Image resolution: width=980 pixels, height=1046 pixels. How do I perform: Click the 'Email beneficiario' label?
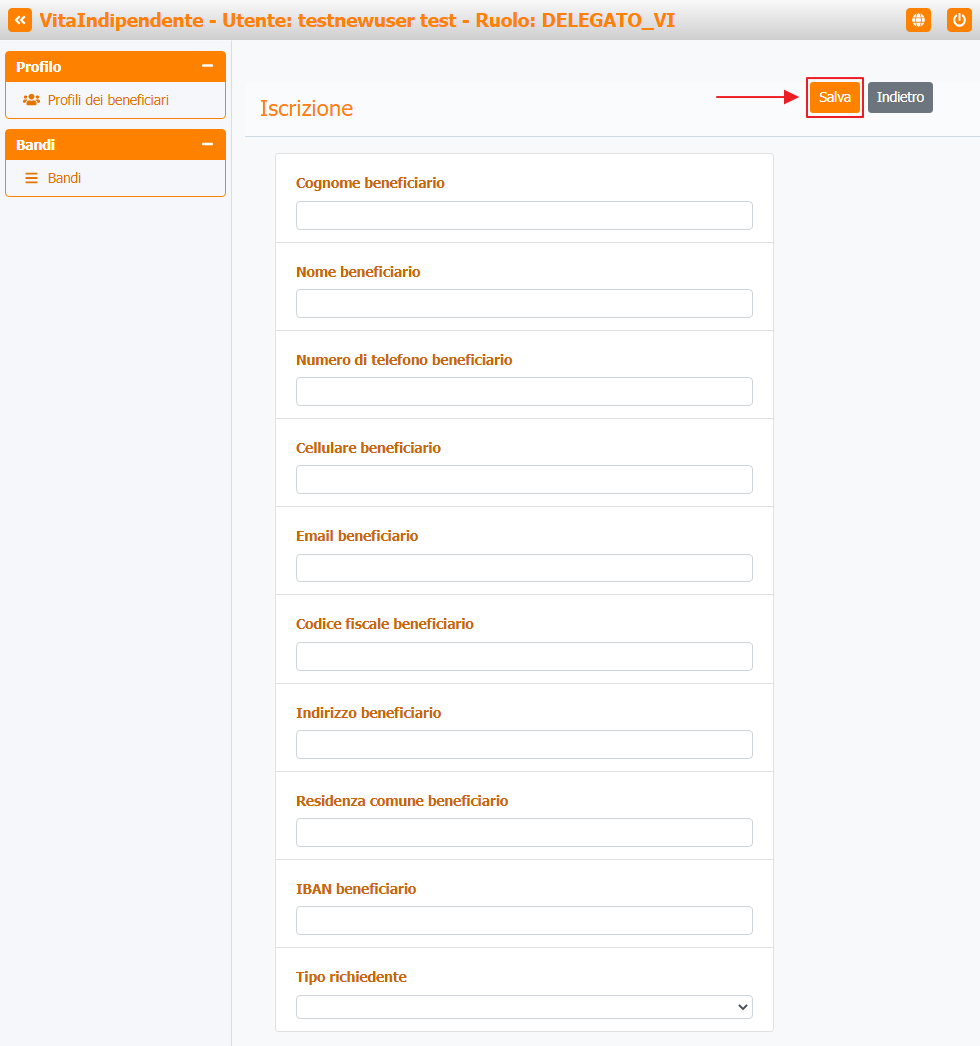[x=357, y=536]
